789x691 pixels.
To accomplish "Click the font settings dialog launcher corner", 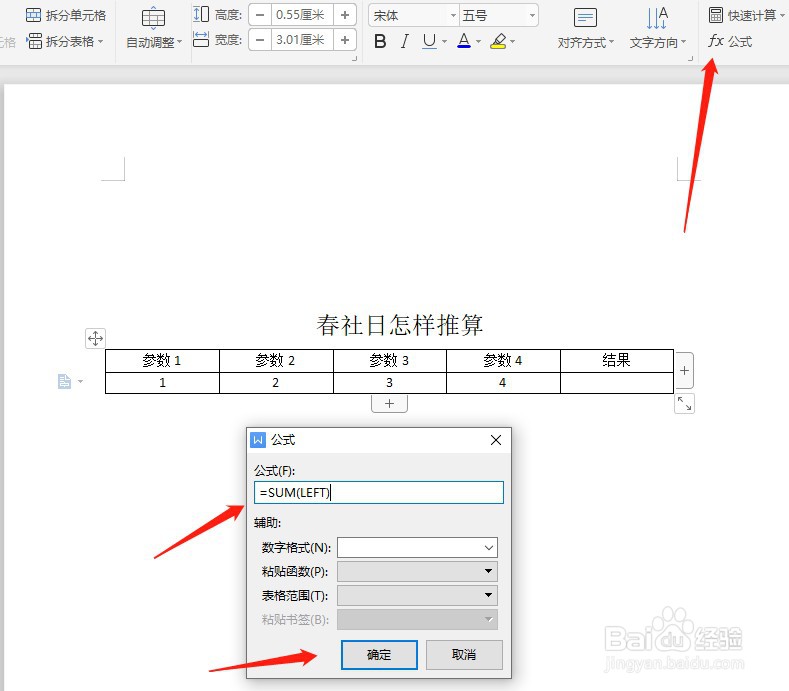I will tap(354, 59).
